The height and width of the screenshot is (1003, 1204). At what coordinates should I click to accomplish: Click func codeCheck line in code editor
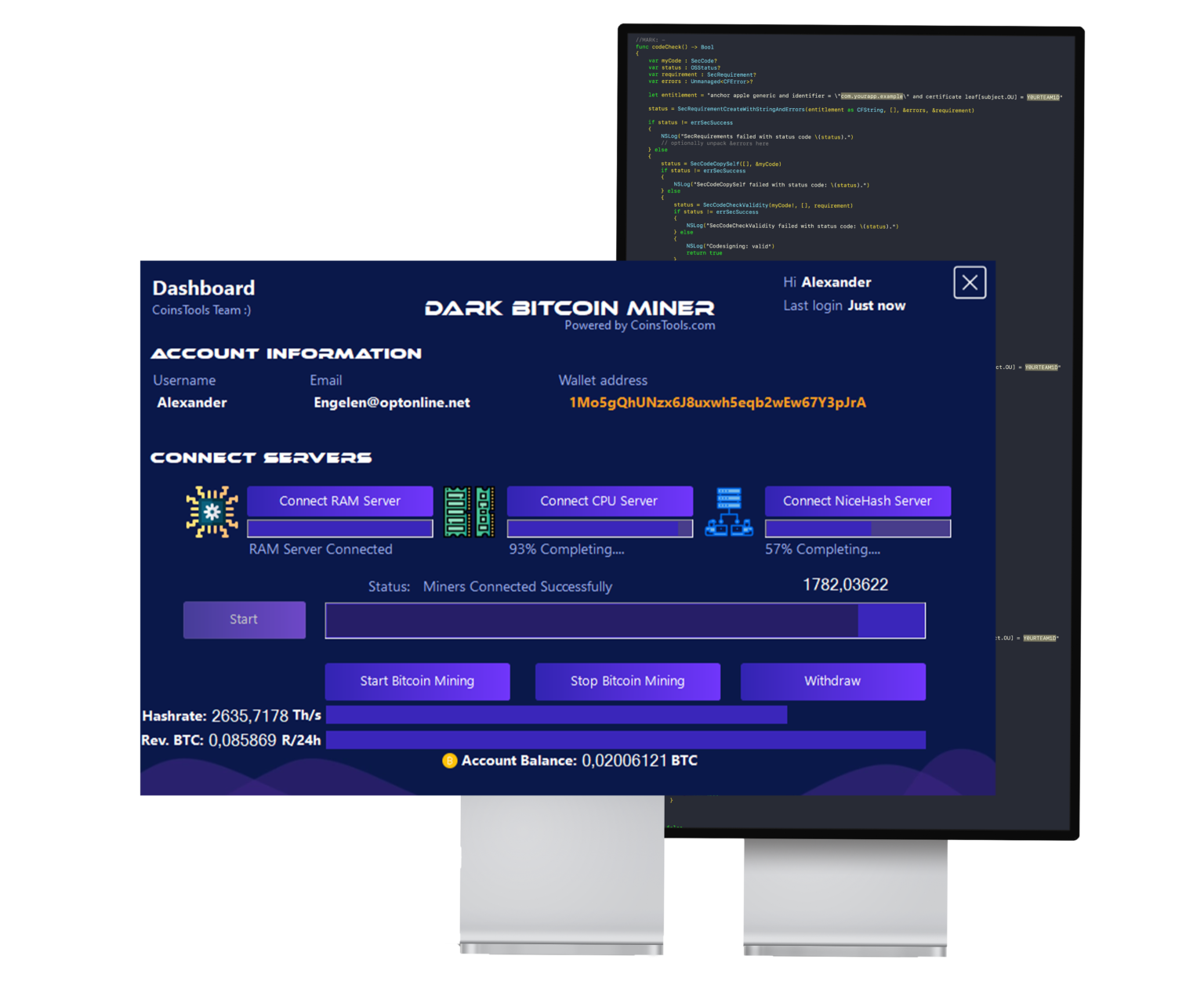674,47
